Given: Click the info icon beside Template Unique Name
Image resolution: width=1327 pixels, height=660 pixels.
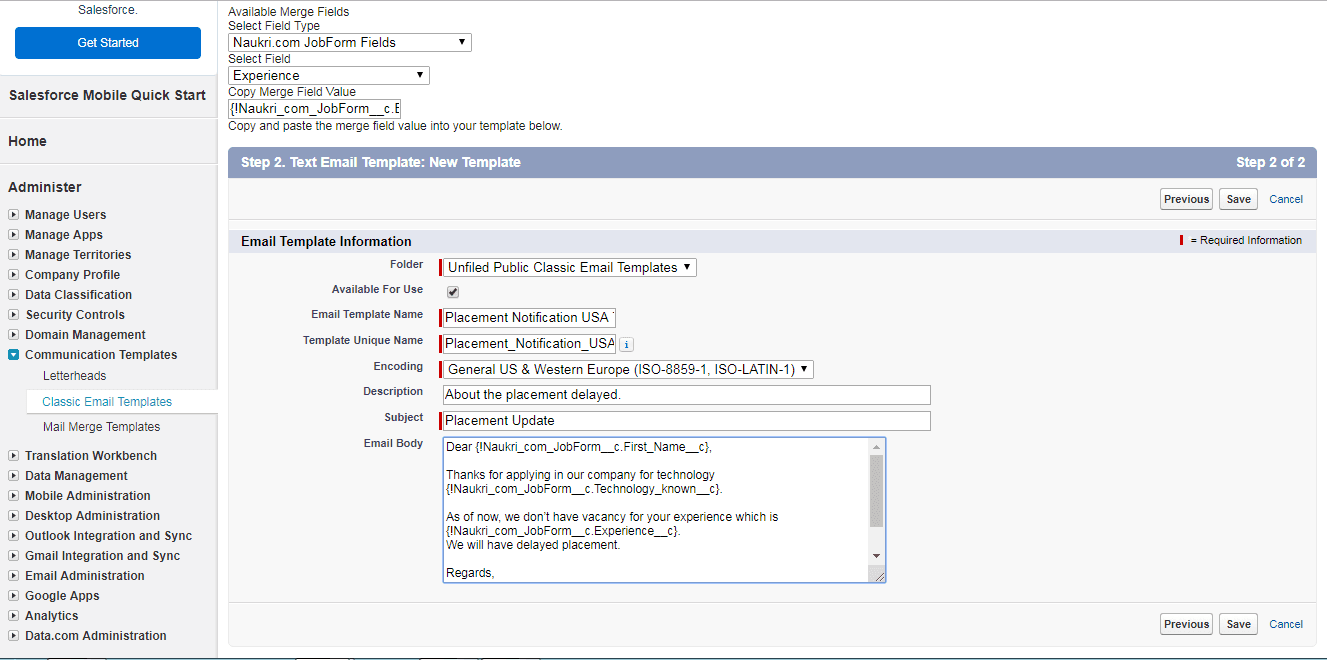Looking at the screenshot, I should point(627,344).
